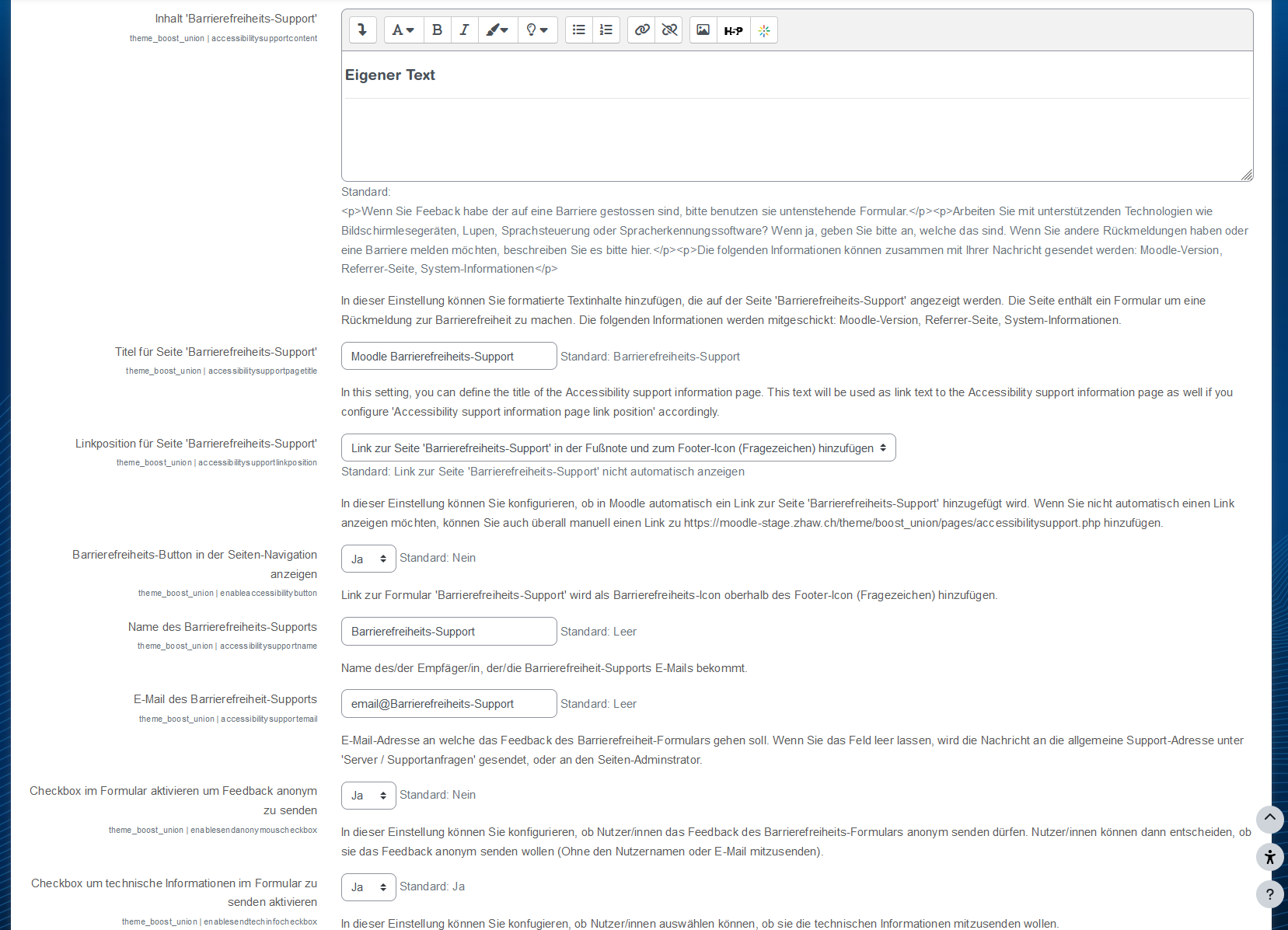Insert an image into the editor

703,30
